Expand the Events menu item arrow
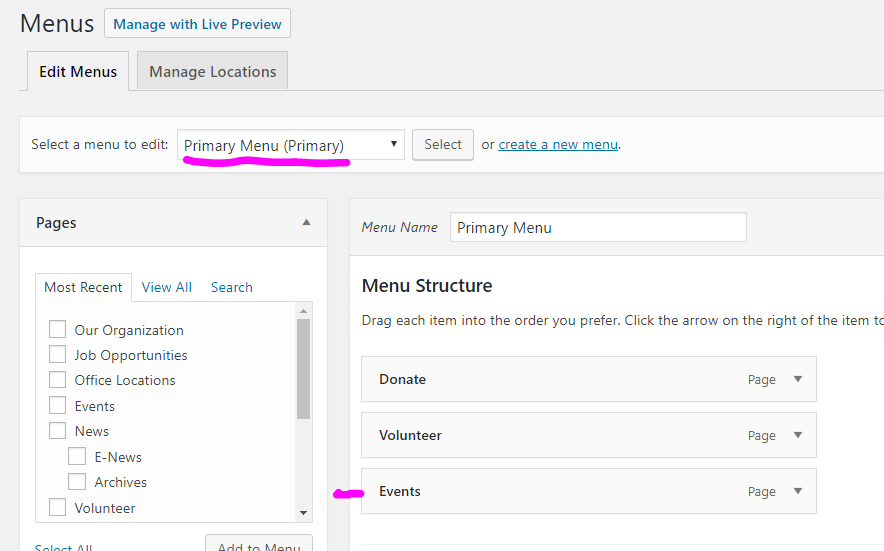The height and width of the screenshot is (551, 884). click(797, 491)
